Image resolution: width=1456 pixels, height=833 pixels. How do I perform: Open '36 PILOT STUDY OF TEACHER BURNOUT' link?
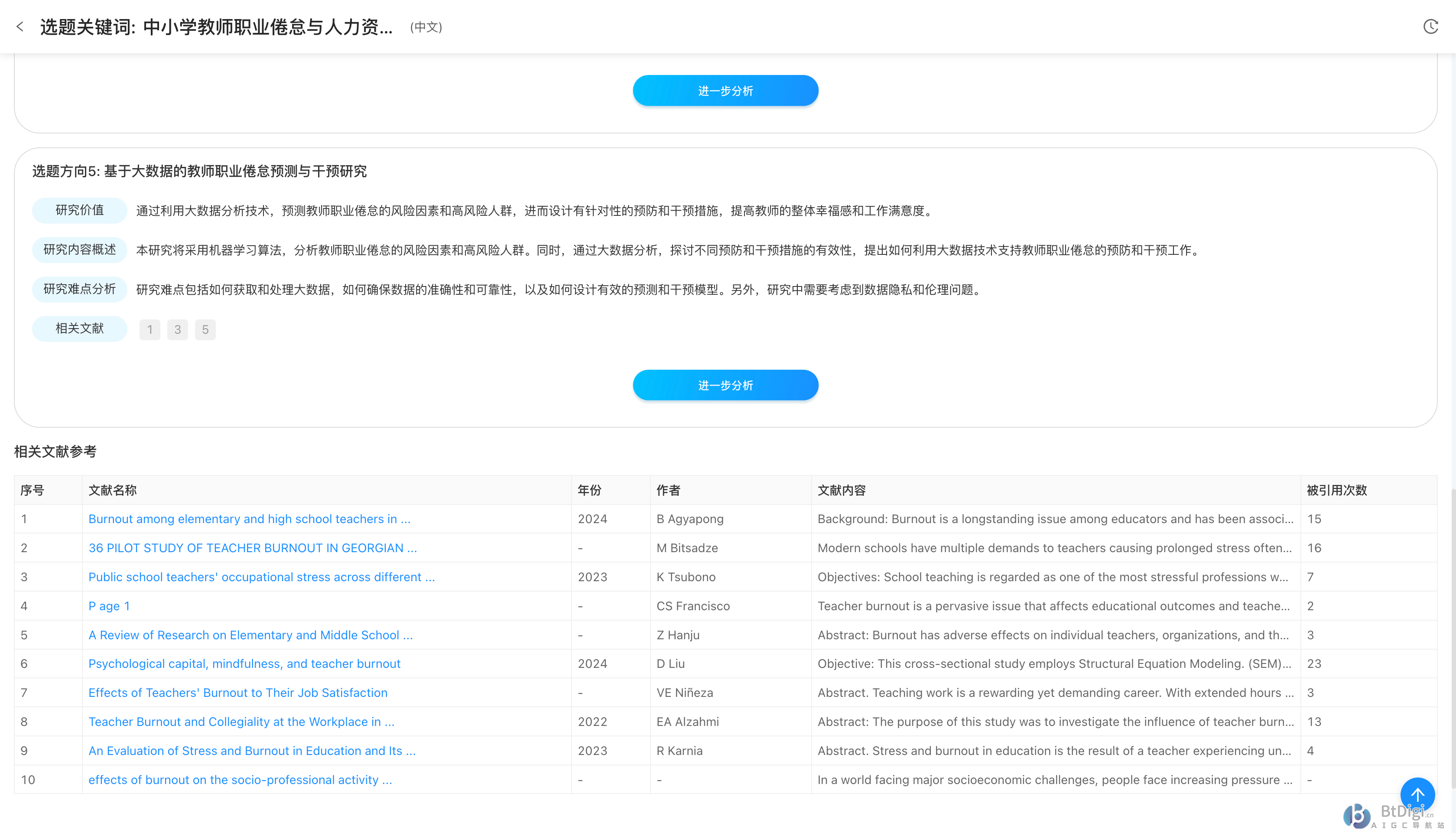pyautogui.click(x=252, y=547)
